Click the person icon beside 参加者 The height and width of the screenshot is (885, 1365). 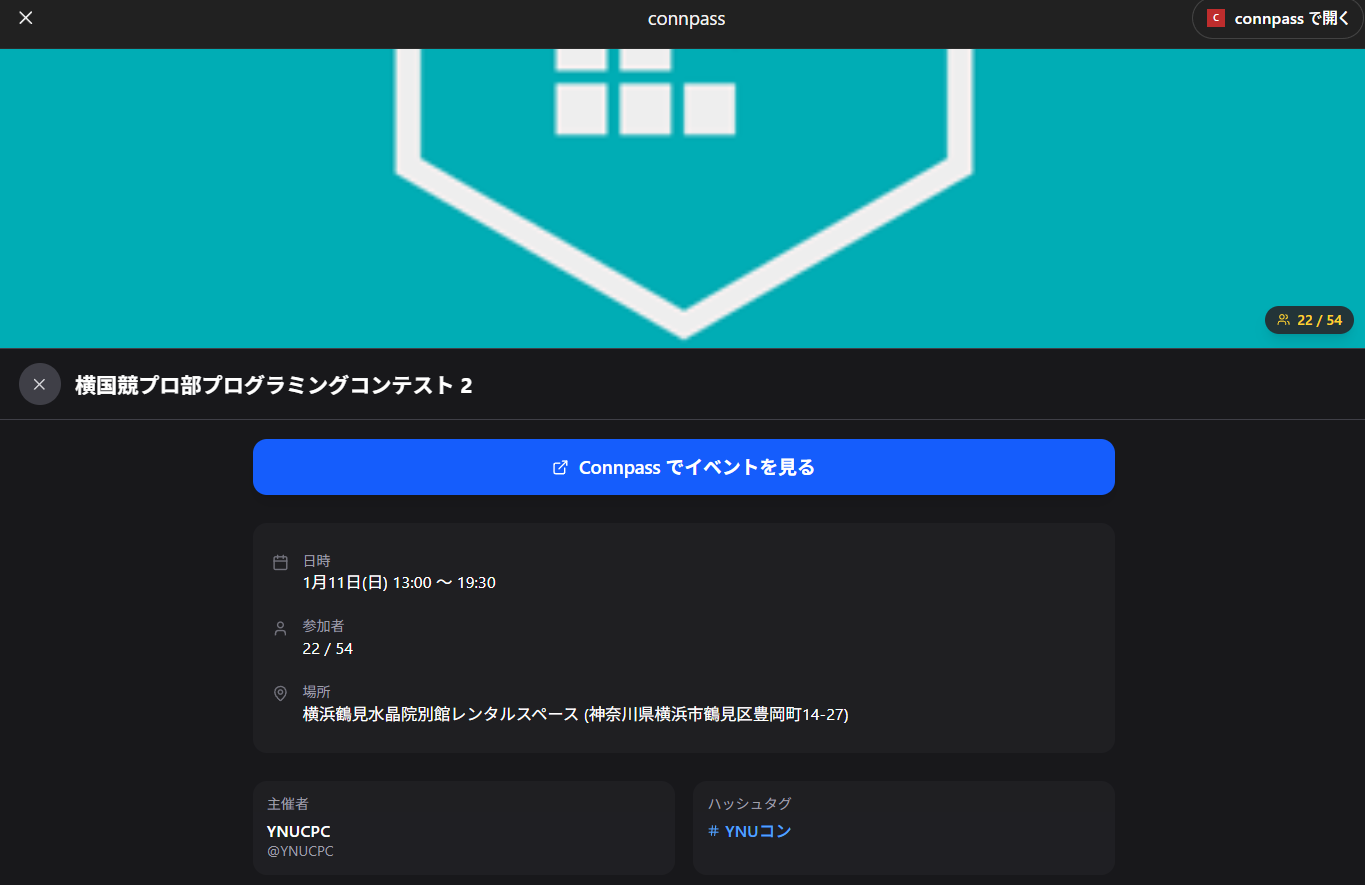279,627
